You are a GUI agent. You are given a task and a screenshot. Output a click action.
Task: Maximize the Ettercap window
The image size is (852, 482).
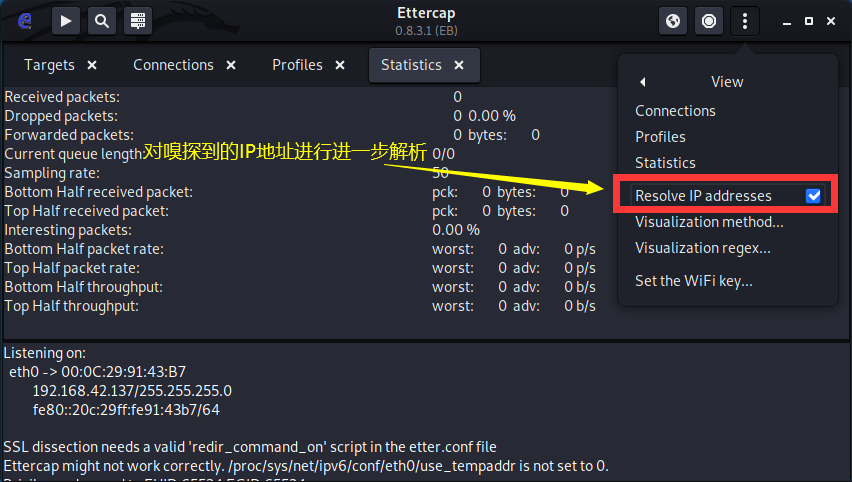point(809,21)
